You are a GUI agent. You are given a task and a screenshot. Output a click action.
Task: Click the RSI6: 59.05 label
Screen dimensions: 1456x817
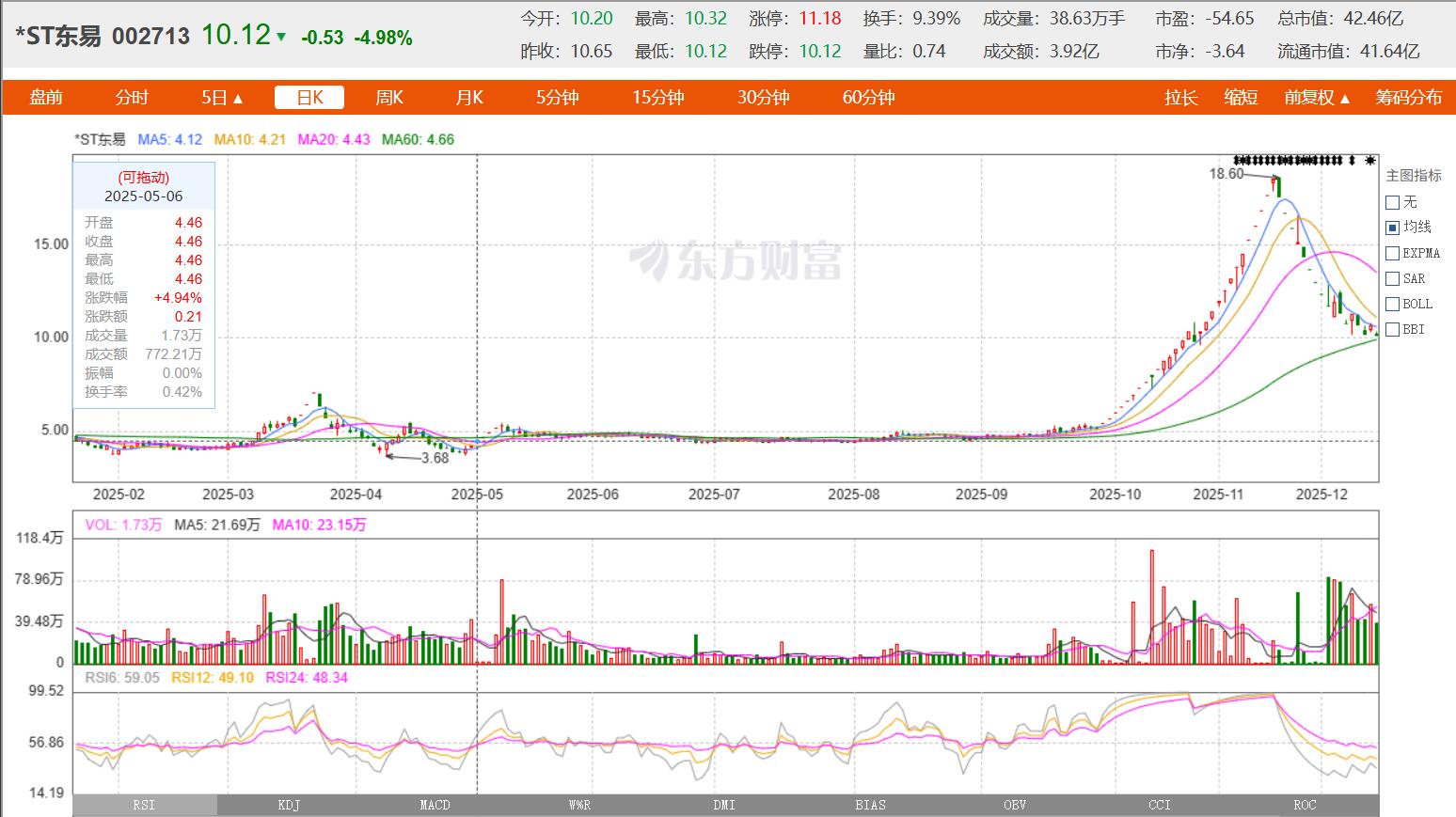pos(122,677)
